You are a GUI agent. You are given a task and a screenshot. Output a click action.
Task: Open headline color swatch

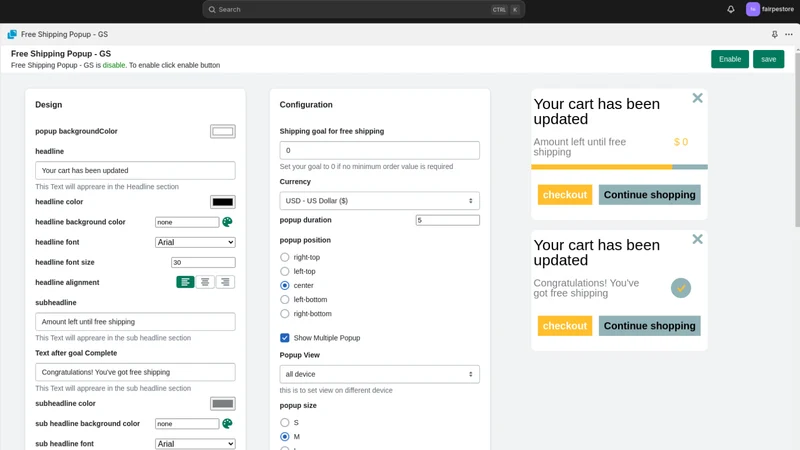point(223,202)
